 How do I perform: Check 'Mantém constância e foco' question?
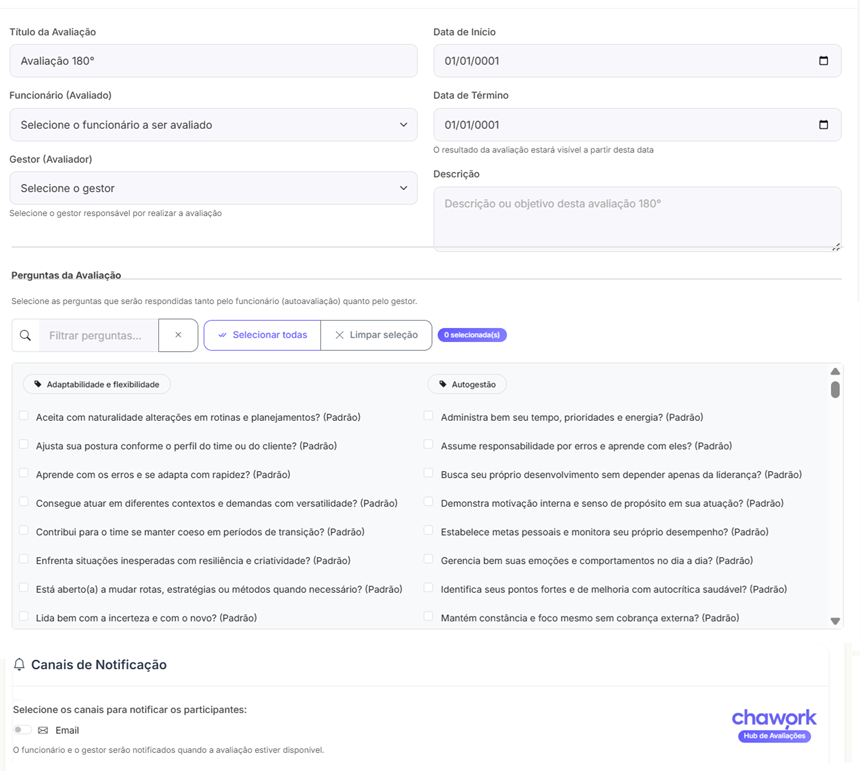click(x=428, y=616)
